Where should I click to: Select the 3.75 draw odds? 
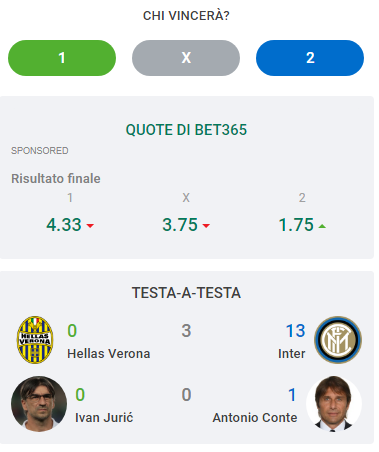click(x=180, y=225)
